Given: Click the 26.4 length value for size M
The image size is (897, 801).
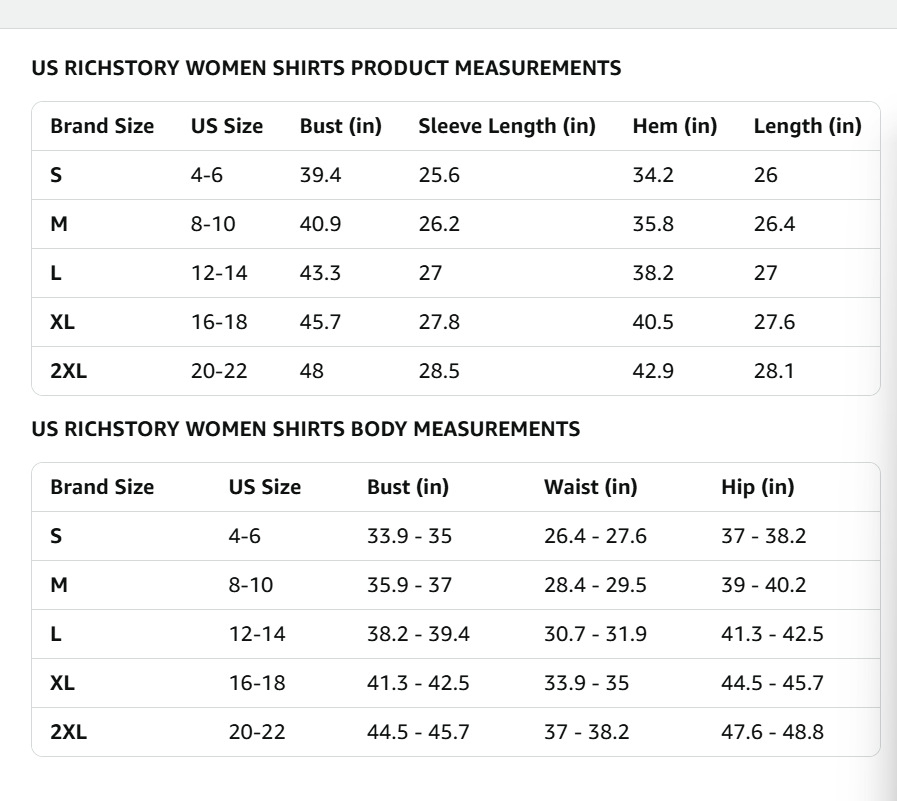Looking at the screenshot, I should tap(774, 224).
